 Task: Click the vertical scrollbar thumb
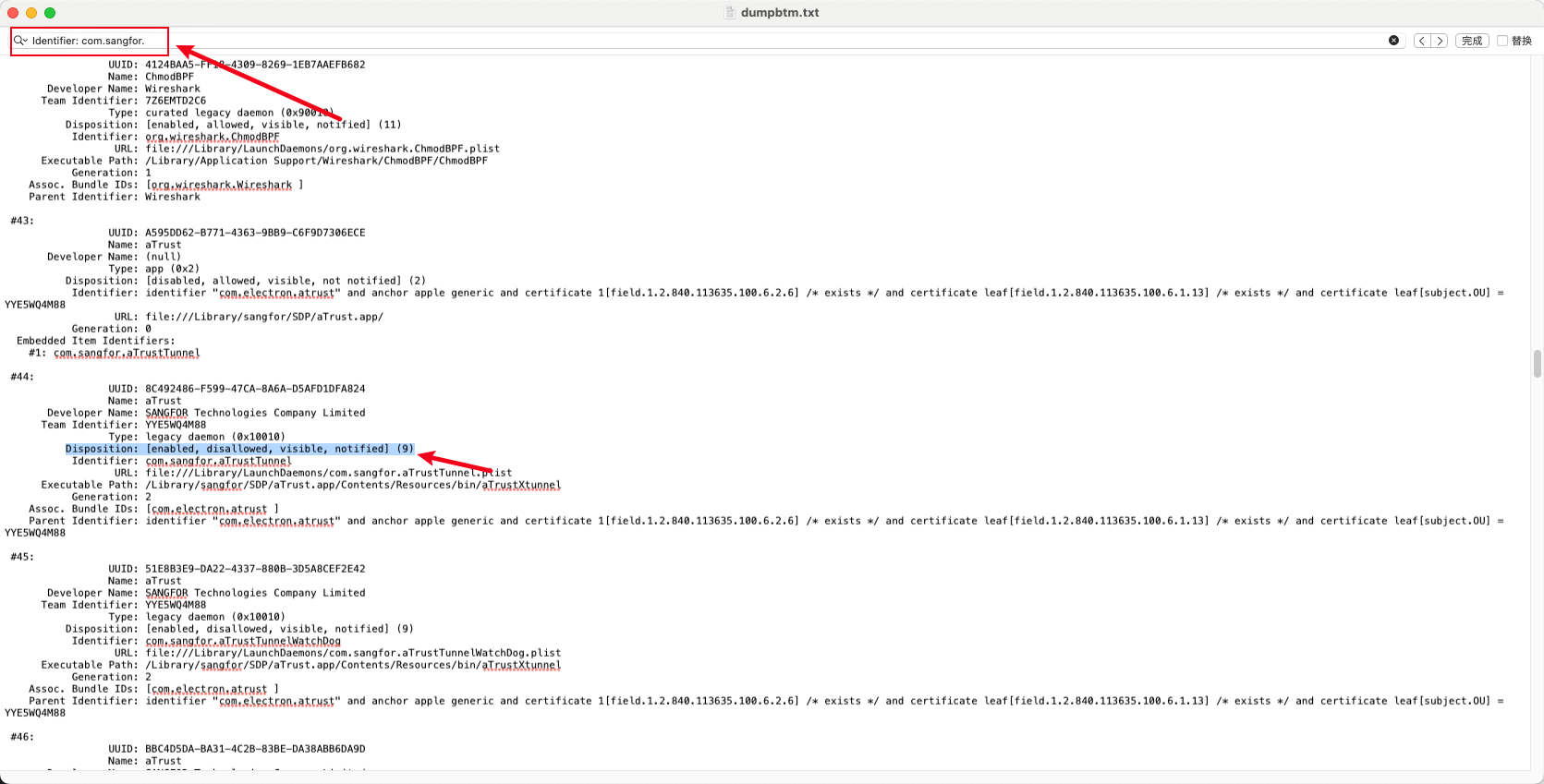pos(1537,364)
